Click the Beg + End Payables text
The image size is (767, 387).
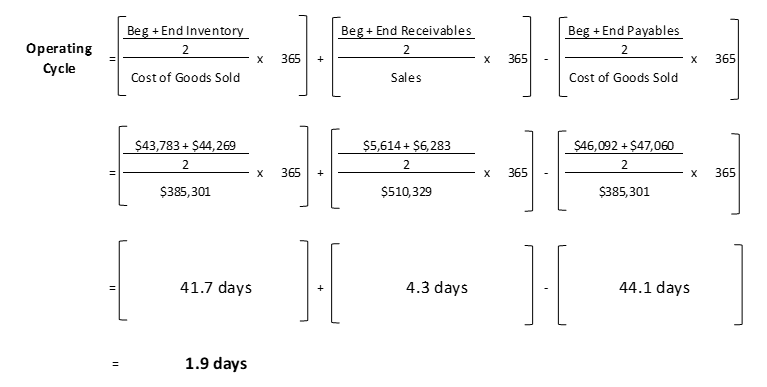pyautogui.click(x=623, y=31)
